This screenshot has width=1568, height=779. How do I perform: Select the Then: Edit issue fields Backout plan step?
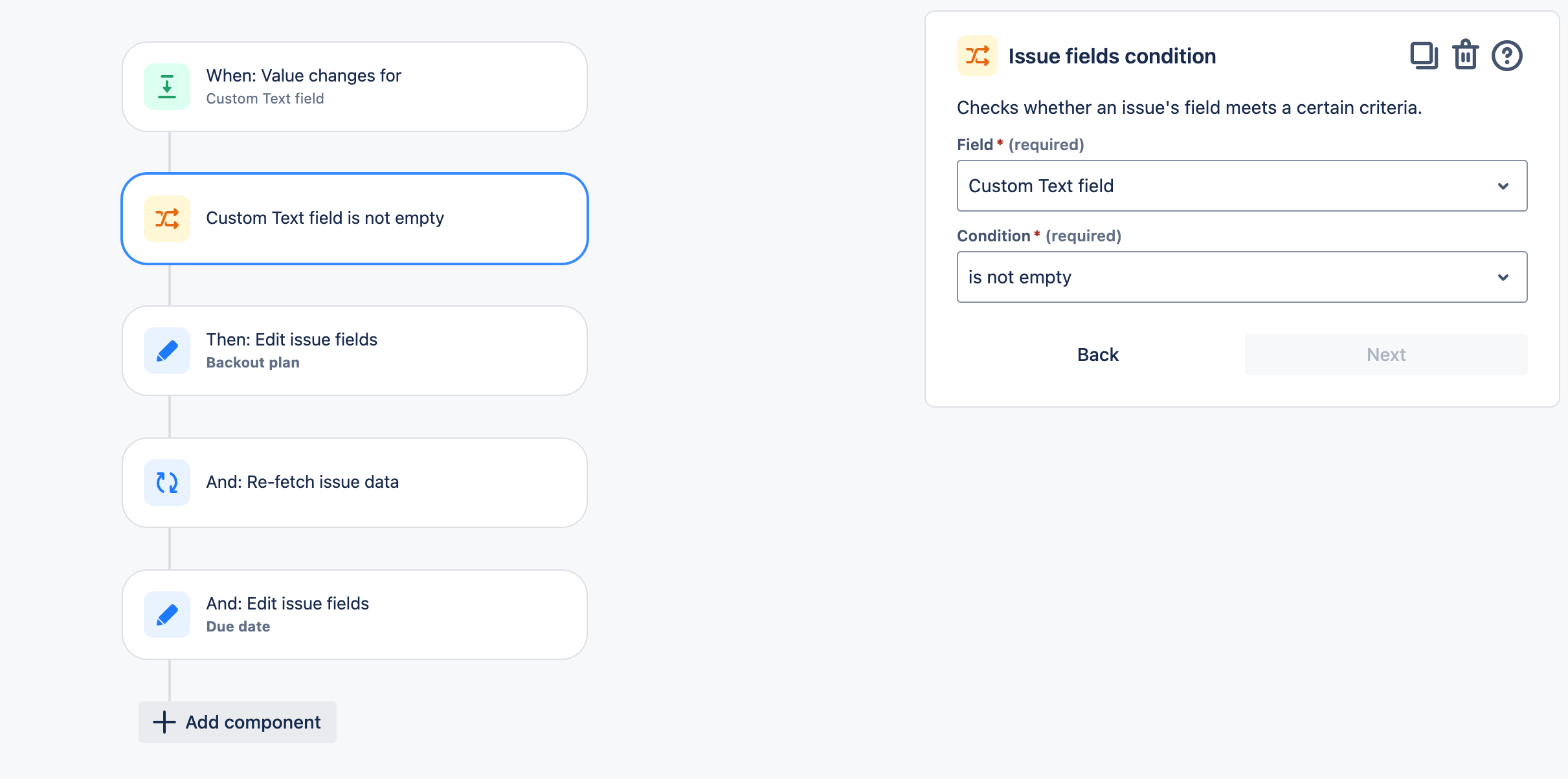coord(388,351)
